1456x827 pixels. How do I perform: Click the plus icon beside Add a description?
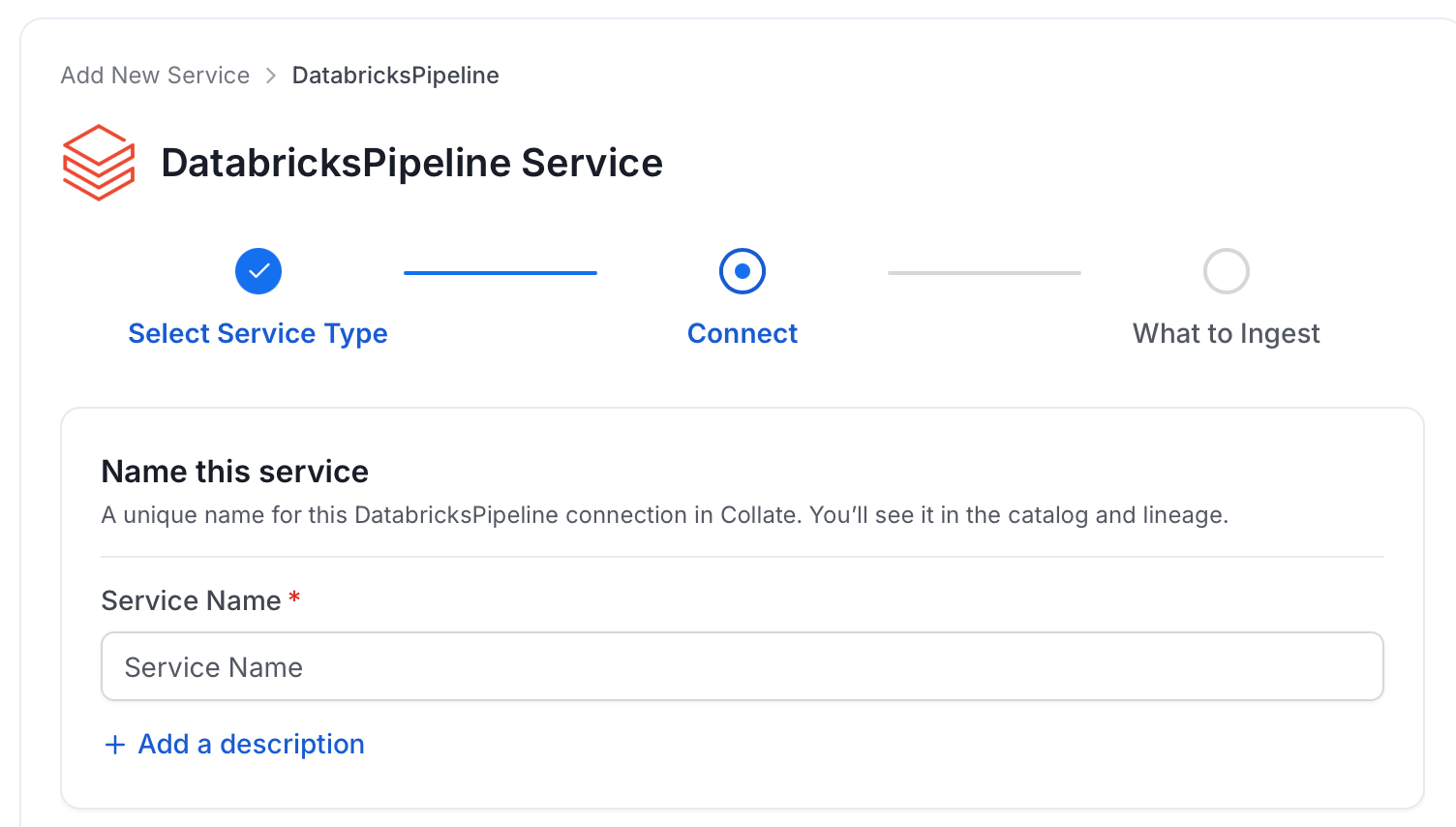(x=115, y=745)
